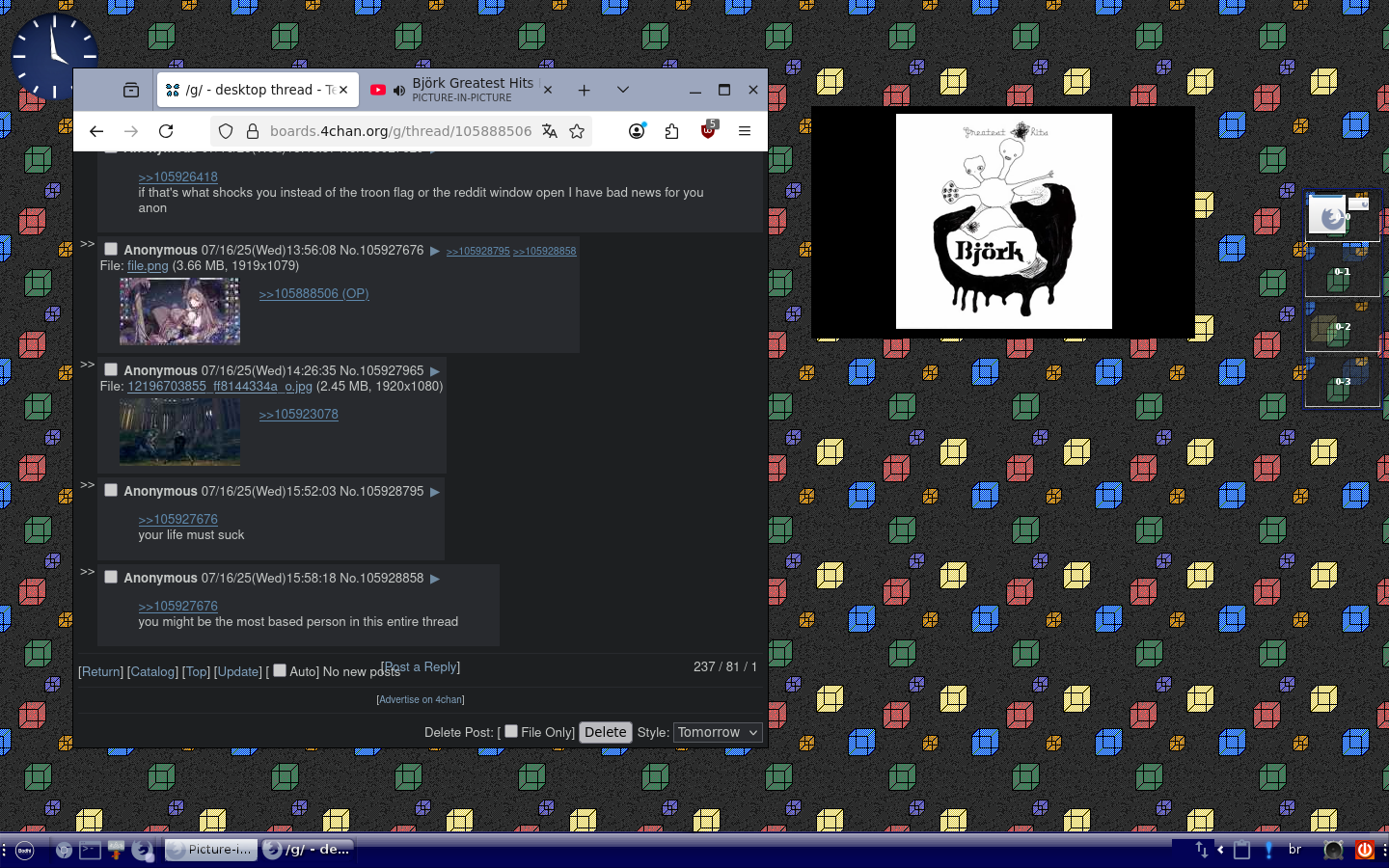
Task: Launch the terminal from the taskbar
Action: tap(90, 850)
